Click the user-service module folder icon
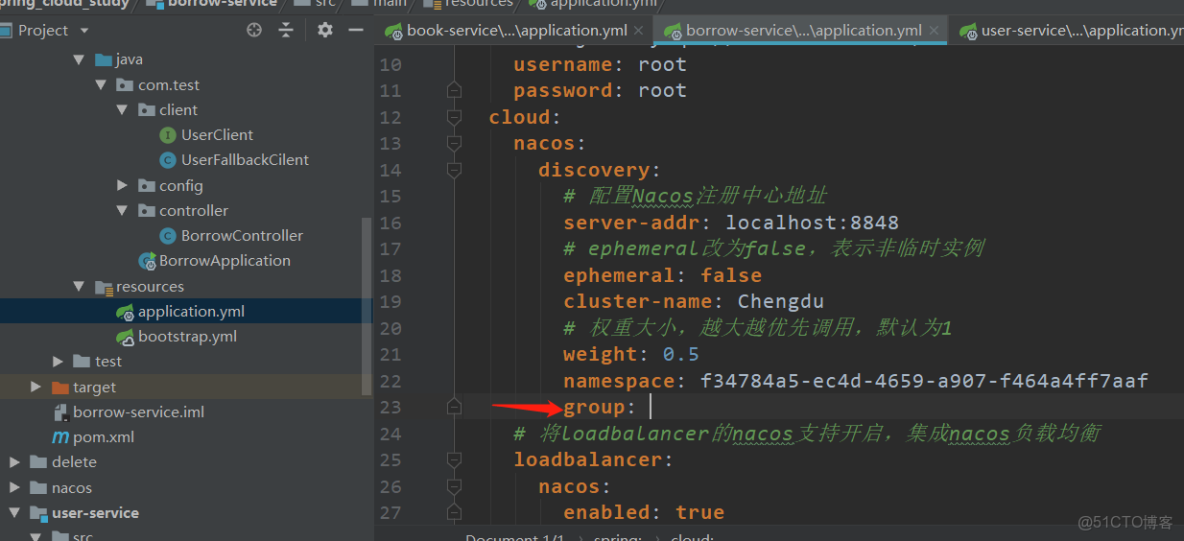This screenshot has width=1184, height=541. 39,514
